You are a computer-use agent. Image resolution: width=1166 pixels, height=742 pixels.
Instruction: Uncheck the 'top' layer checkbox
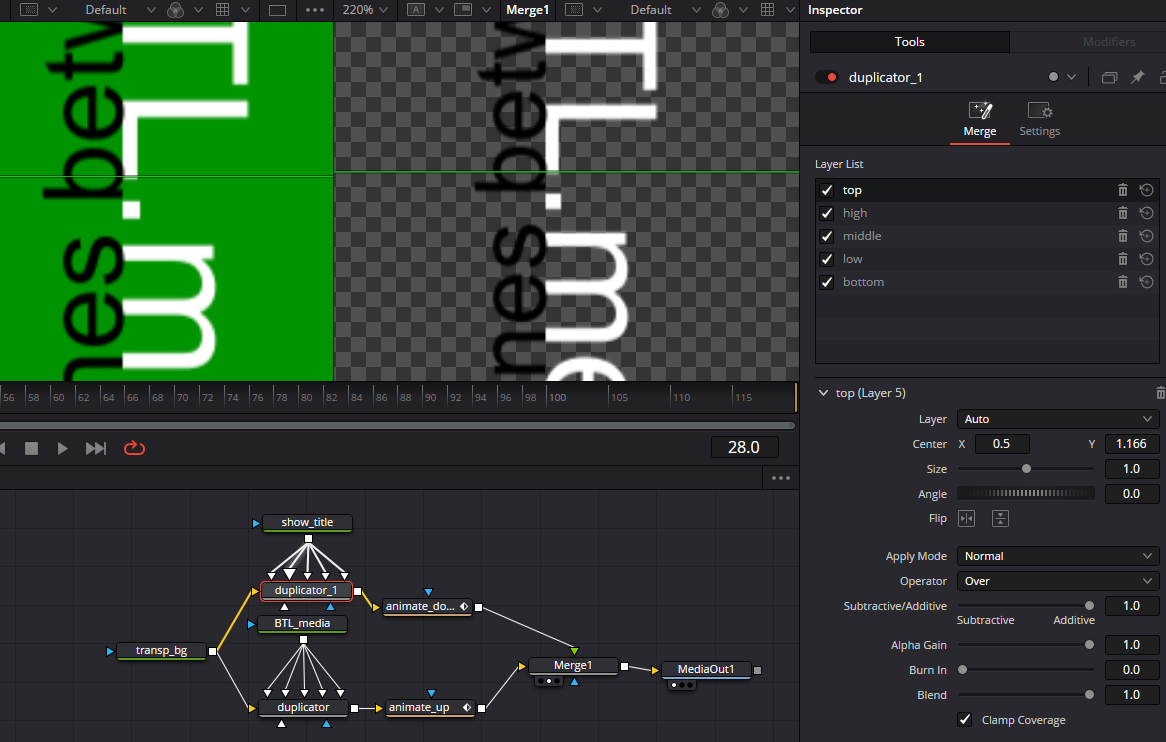pos(827,190)
